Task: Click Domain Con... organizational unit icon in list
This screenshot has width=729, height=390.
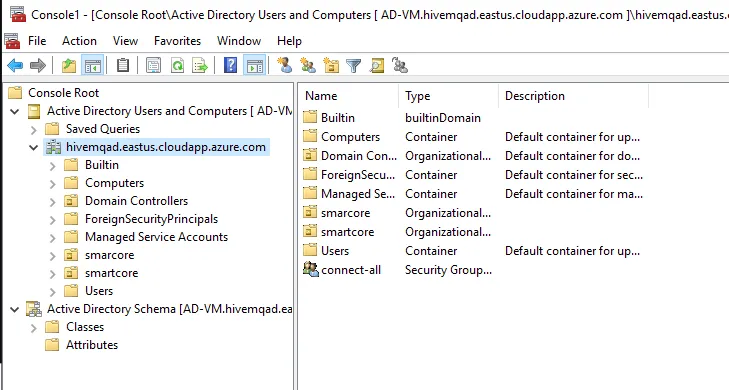Action: tap(310, 155)
